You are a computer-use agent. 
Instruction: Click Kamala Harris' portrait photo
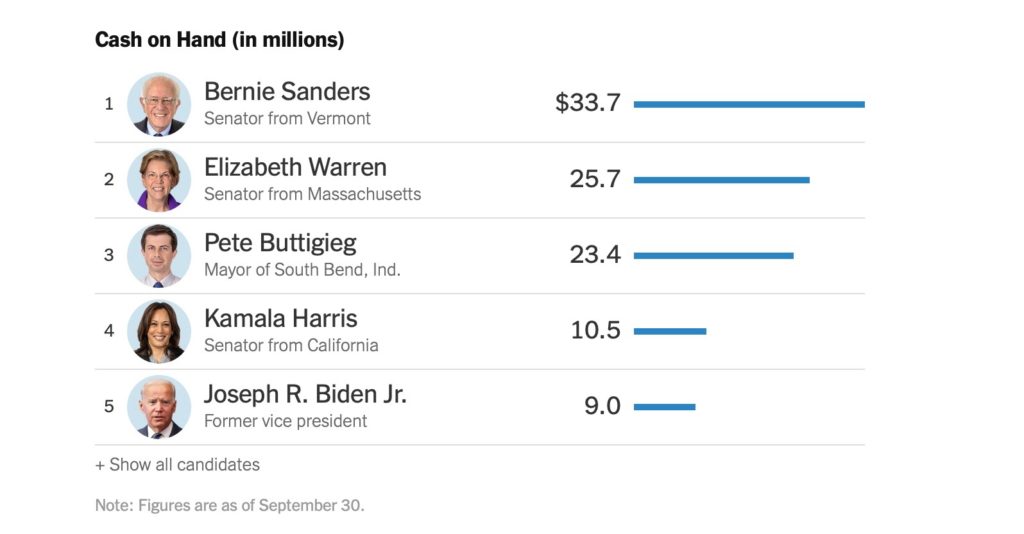158,331
